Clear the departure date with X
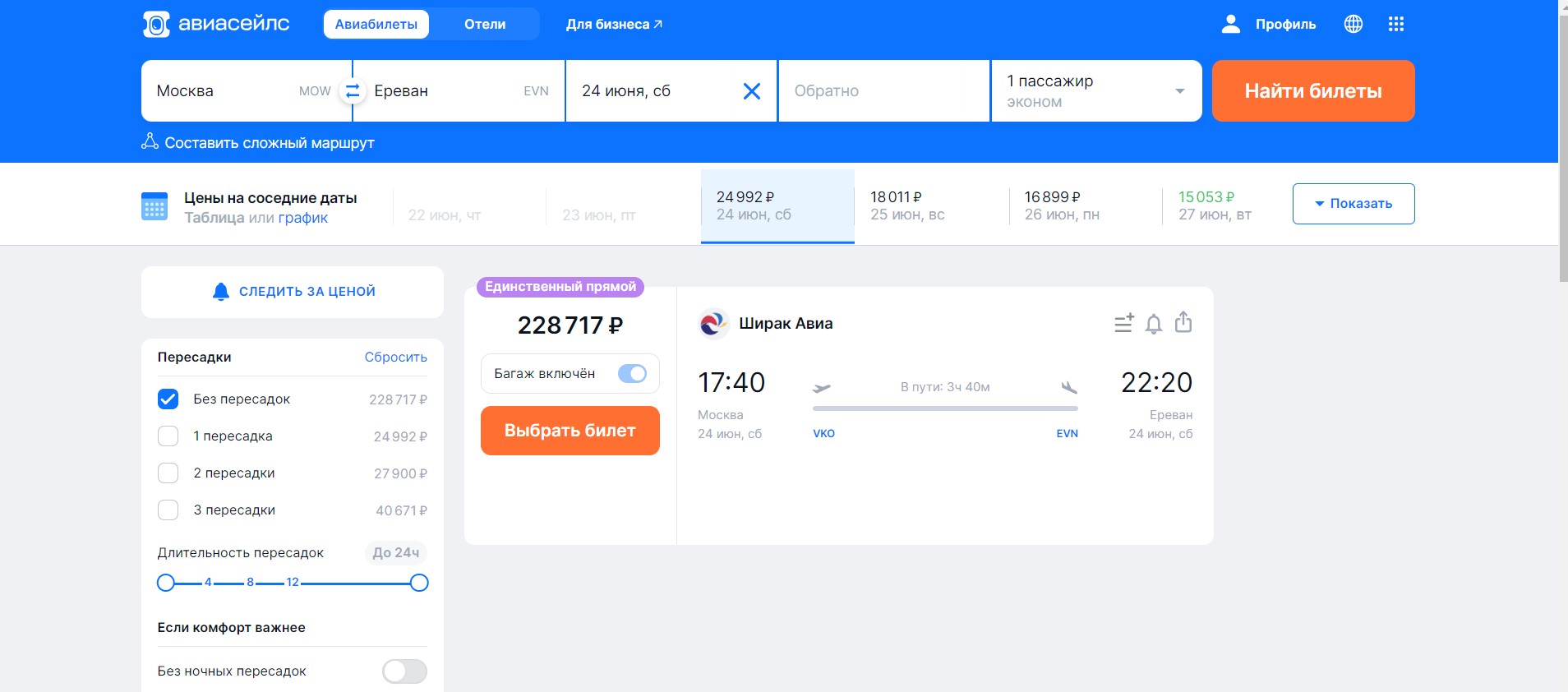Image resolution: width=1568 pixels, height=692 pixels. coord(751,91)
